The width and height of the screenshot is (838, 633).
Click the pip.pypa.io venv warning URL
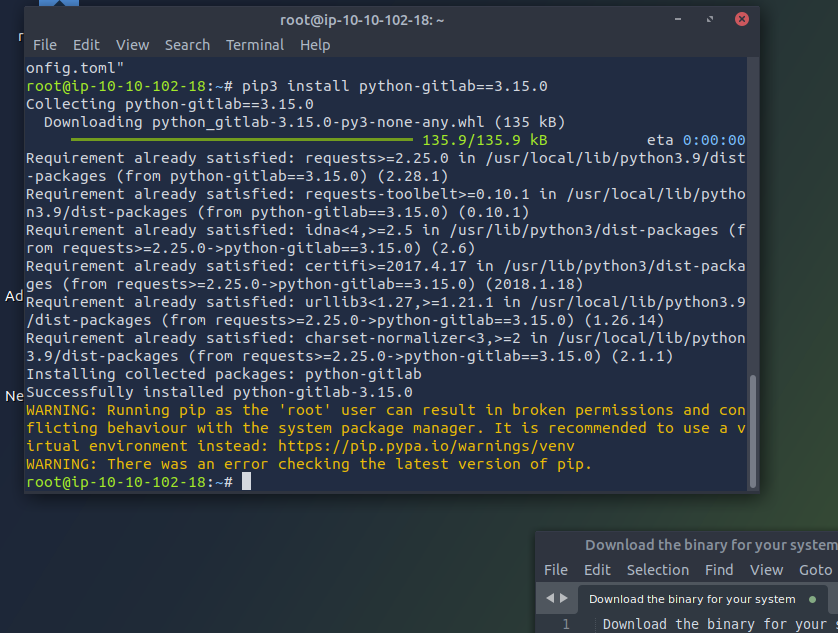point(426,446)
